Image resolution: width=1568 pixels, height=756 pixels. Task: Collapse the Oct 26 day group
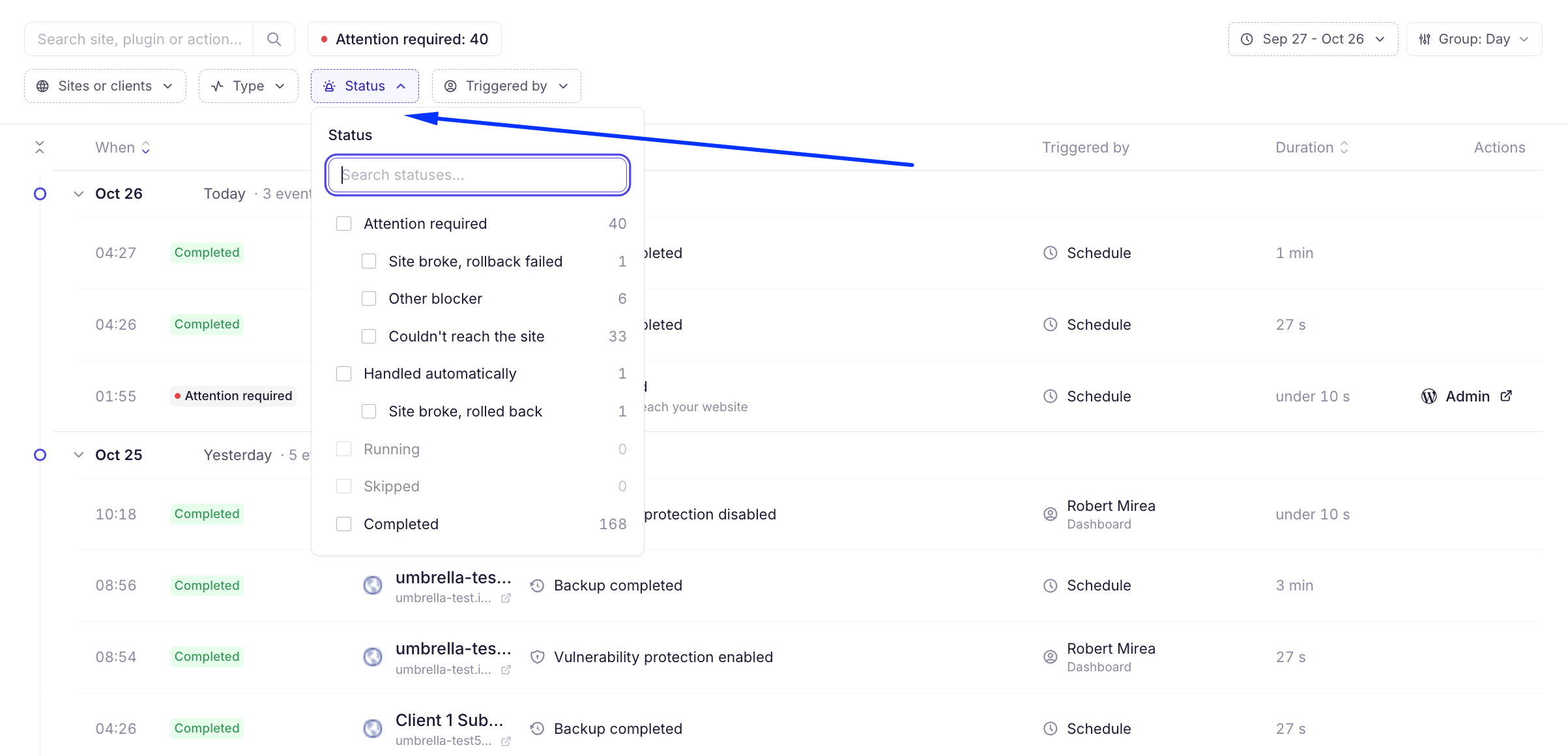coord(79,194)
